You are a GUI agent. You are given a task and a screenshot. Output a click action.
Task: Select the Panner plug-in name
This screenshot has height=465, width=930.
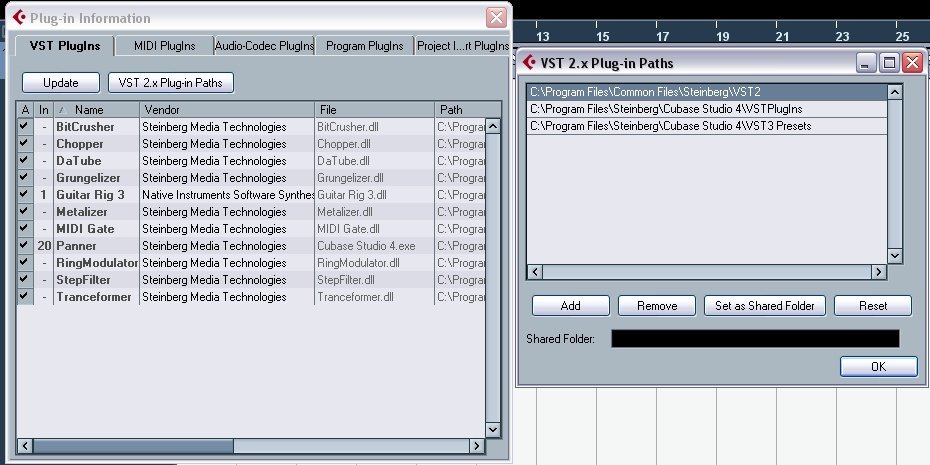76,246
